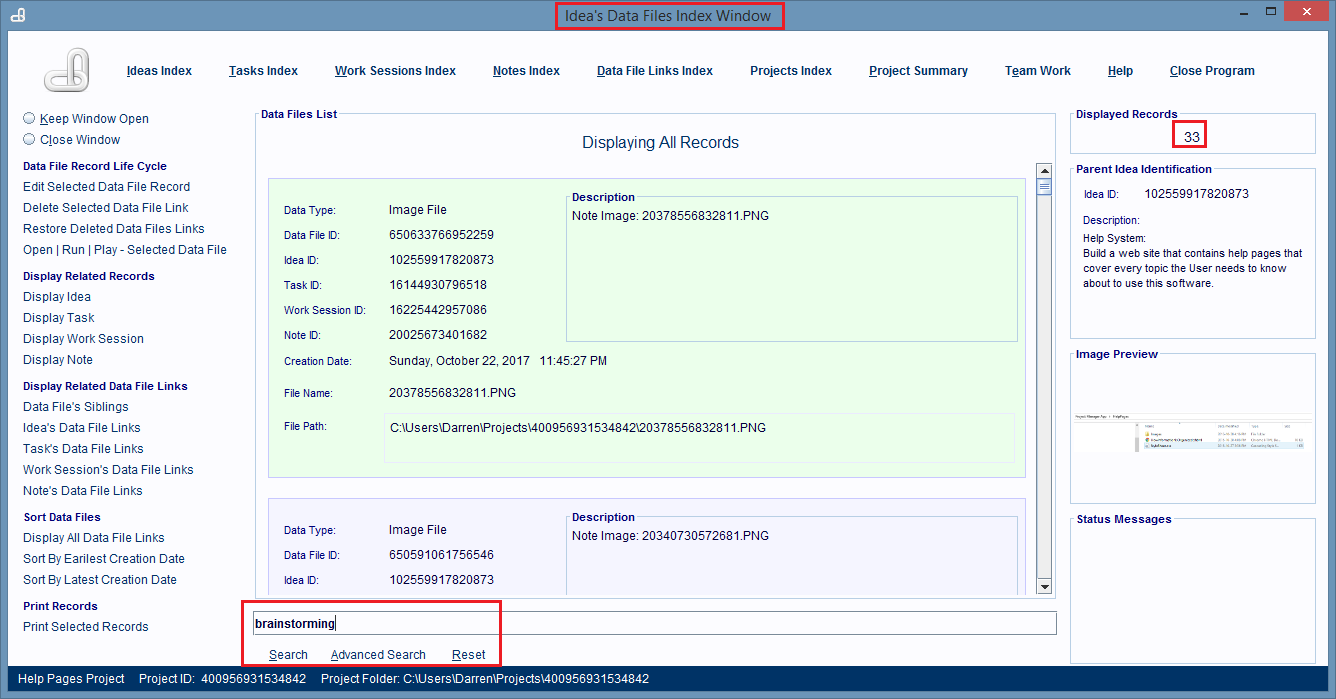Open the Project Summary menu

click(918, 71)
